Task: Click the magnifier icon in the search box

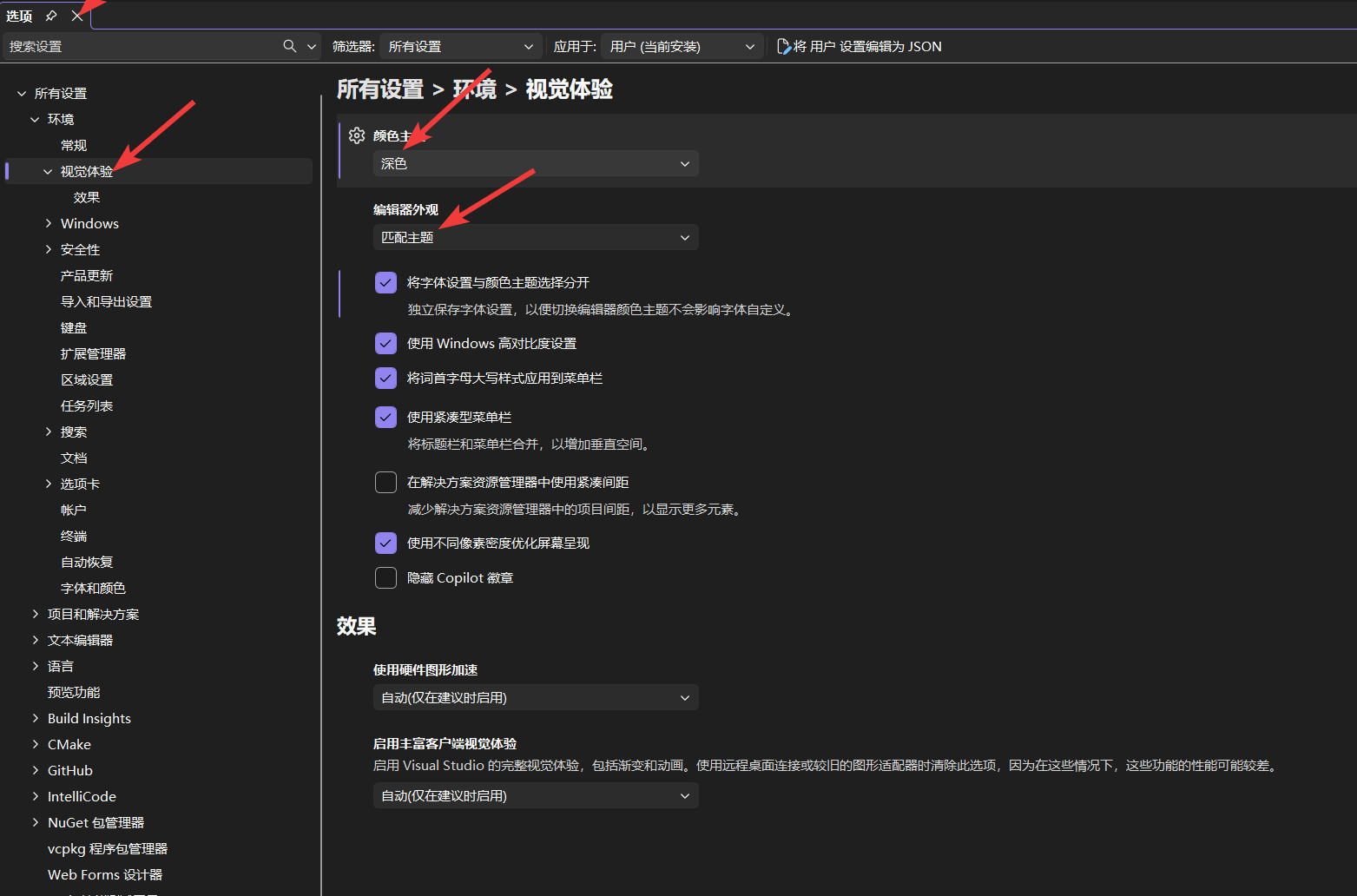Action: point(287,46)
